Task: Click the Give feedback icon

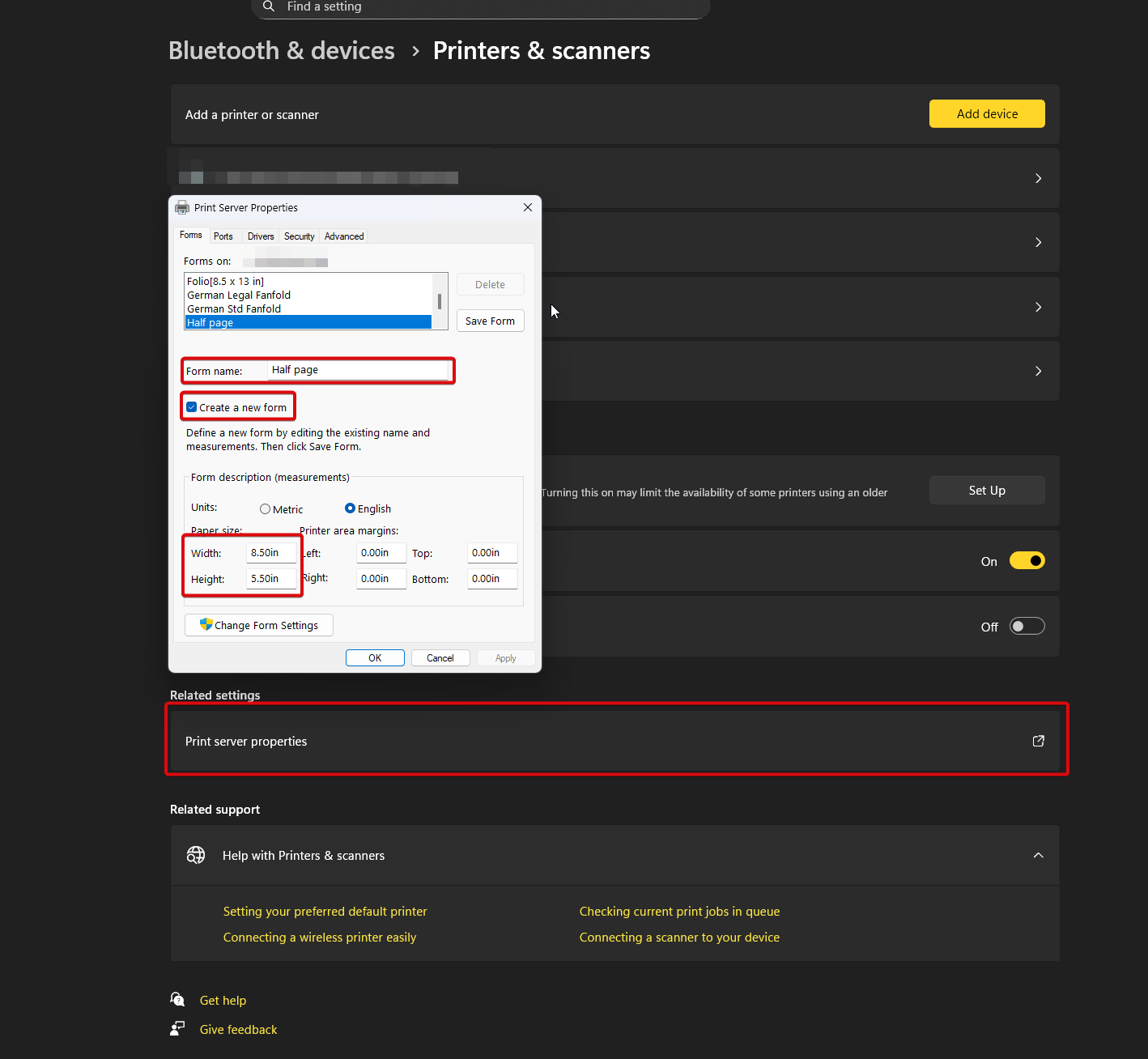Action: click(x=178, y=1029)
